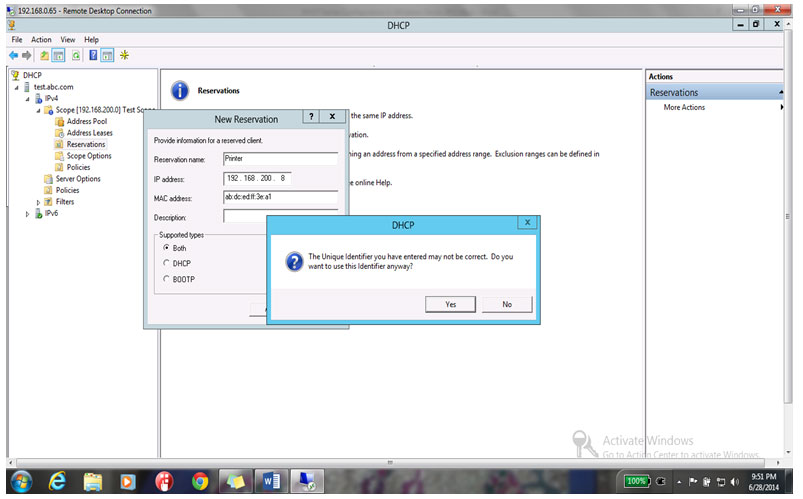Go up one level with the folder-up icon
This screenshot has width=803, height=499.
pos(45,55)
